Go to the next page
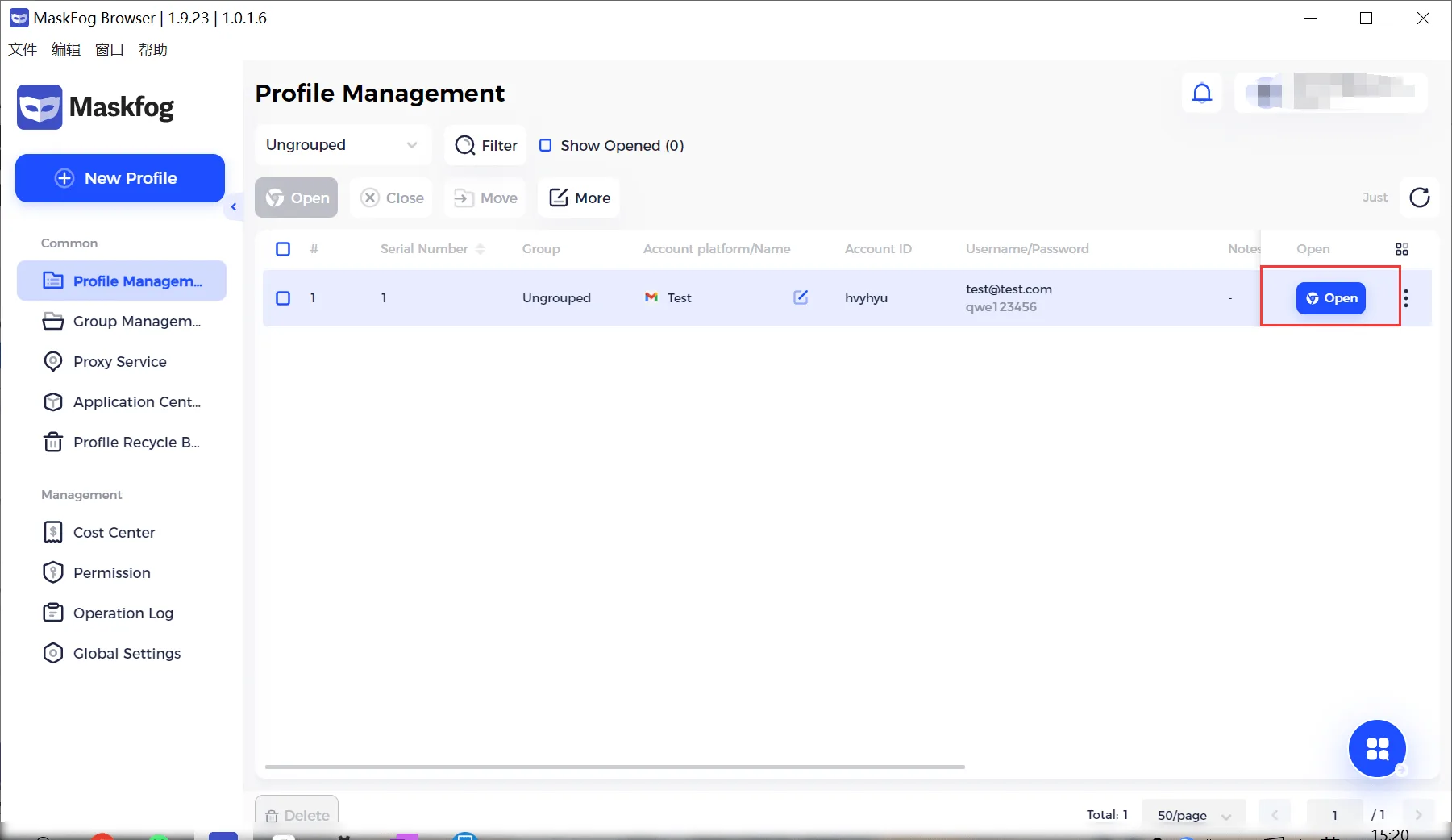This screenshot has width=1452, height=840. point(1419,815)
